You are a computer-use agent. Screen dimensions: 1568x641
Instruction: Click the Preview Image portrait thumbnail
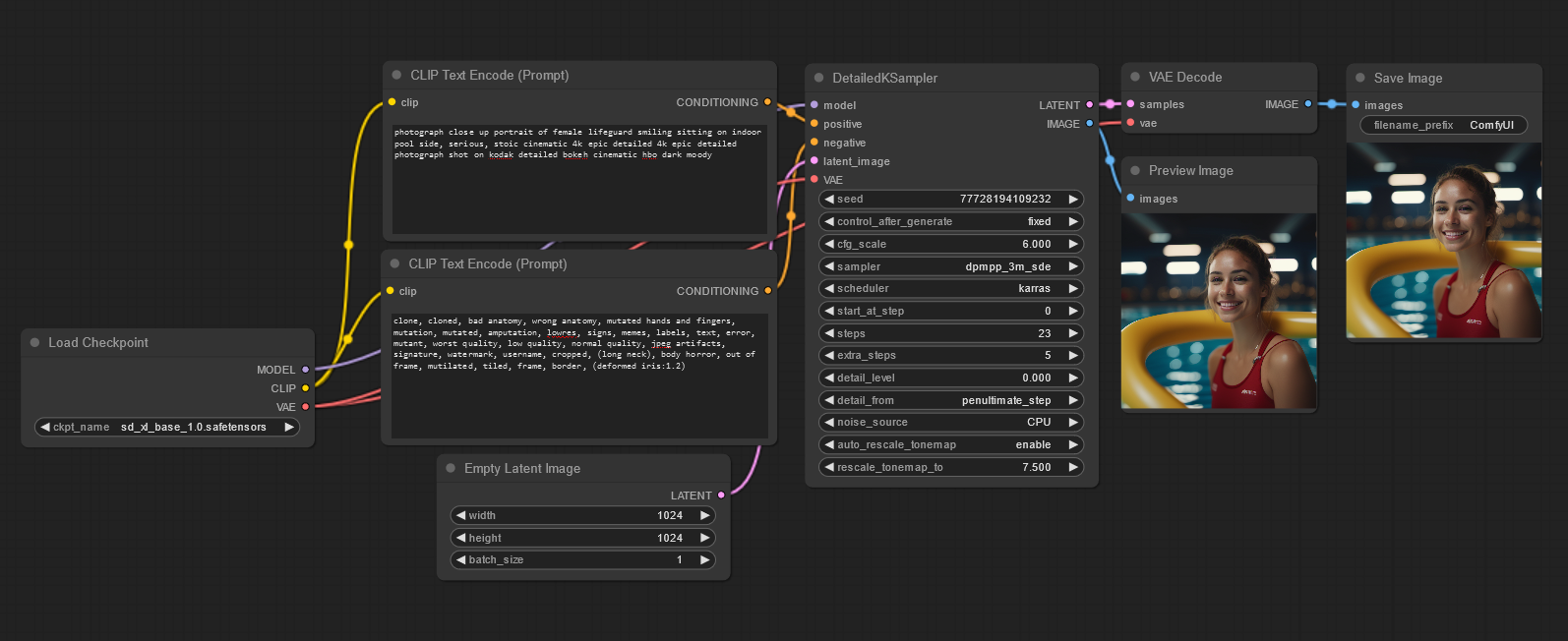1218,311
